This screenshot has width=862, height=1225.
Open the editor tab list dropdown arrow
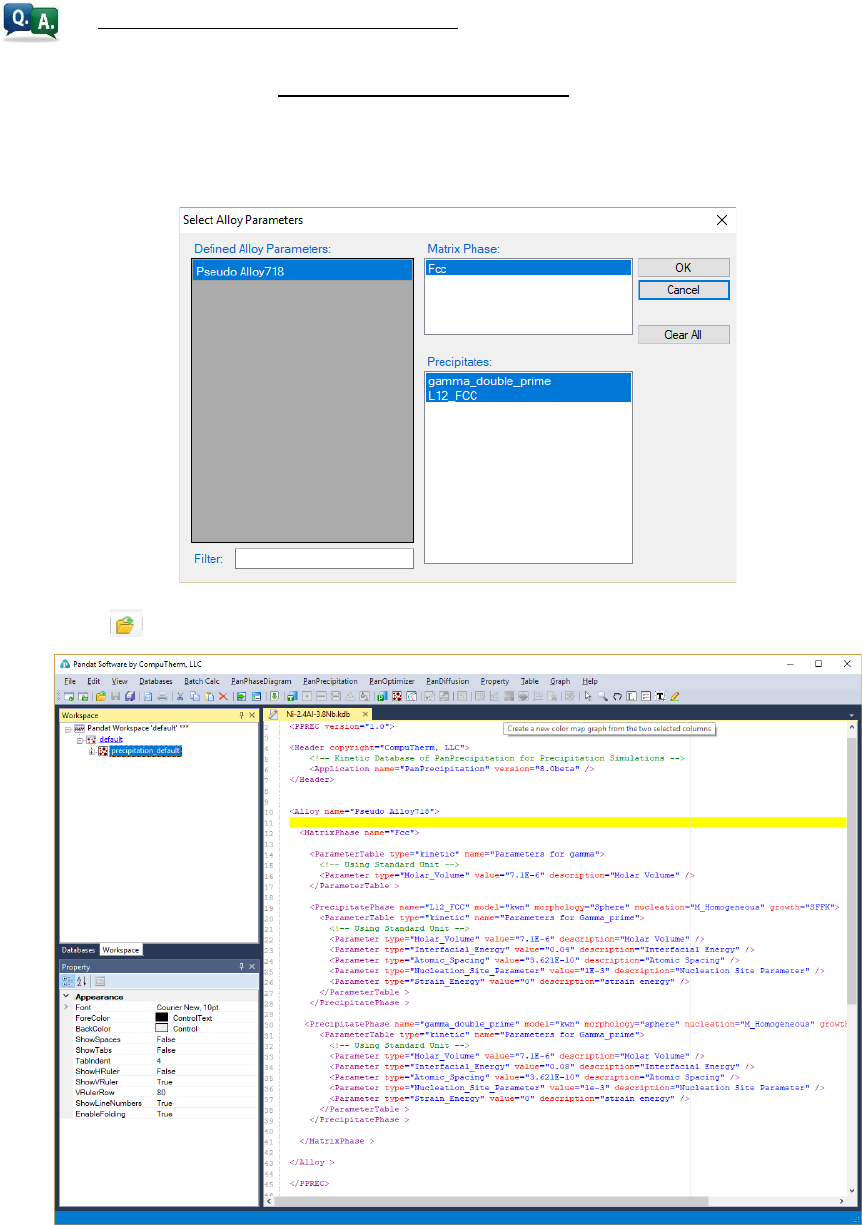tap(851, 716)
